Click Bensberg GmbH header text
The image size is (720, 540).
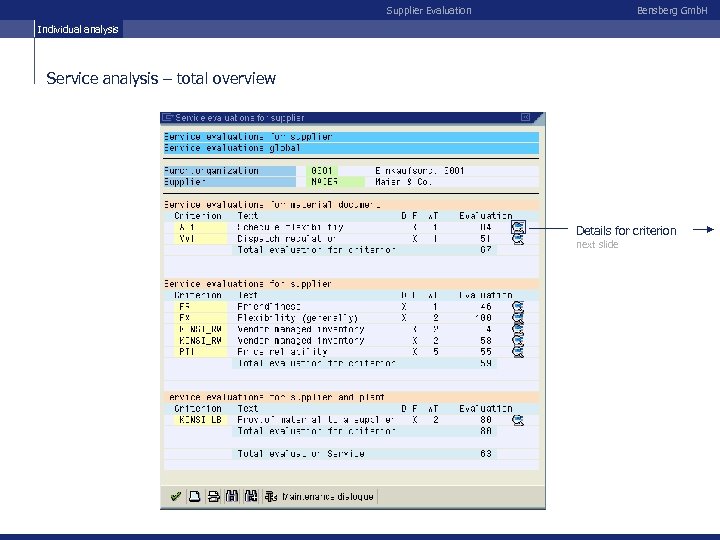pos(672,11)
